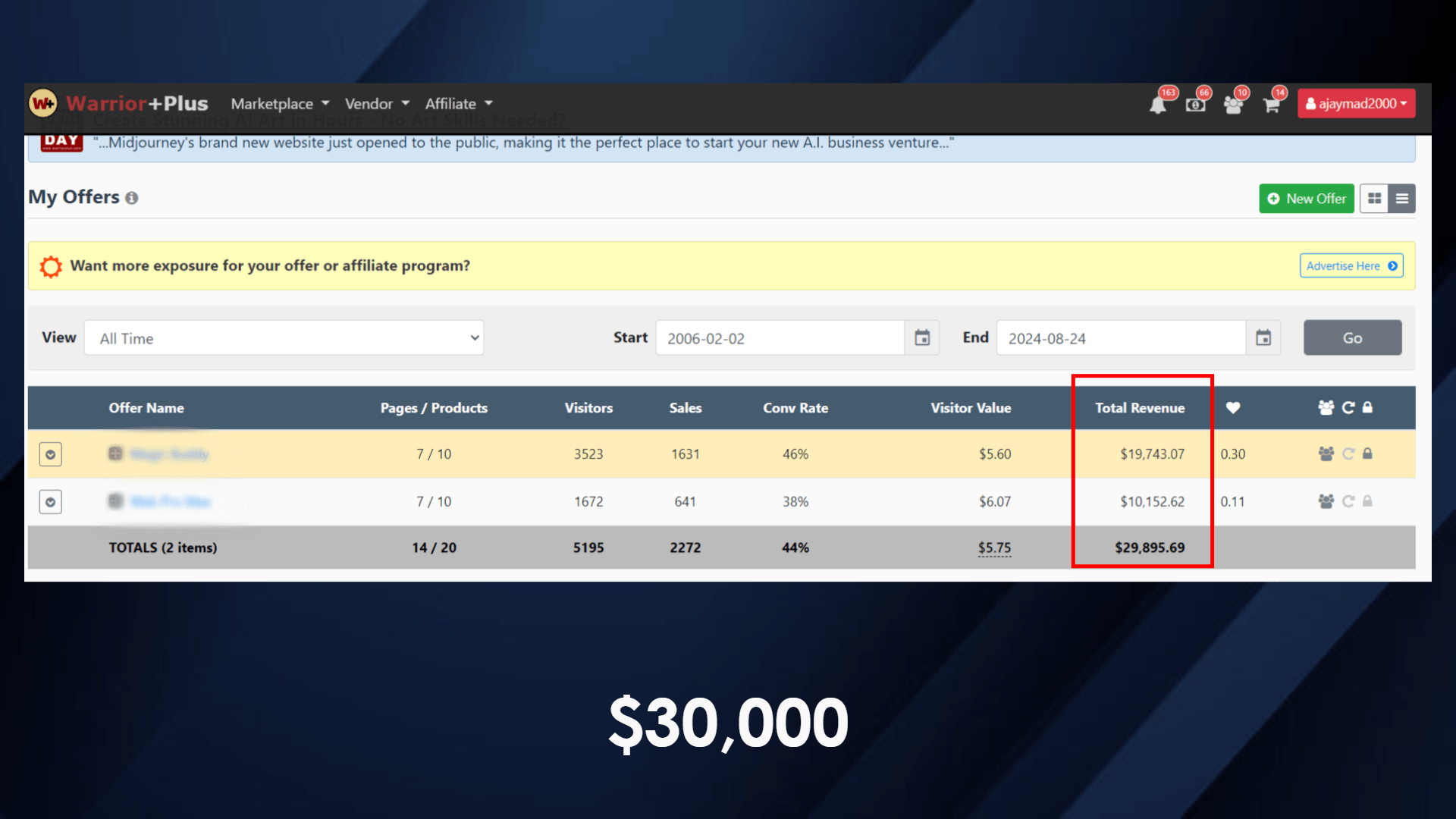Click the Pages / Products column header
This screenshot has height=819, width=1456.
tap(434, 408)
